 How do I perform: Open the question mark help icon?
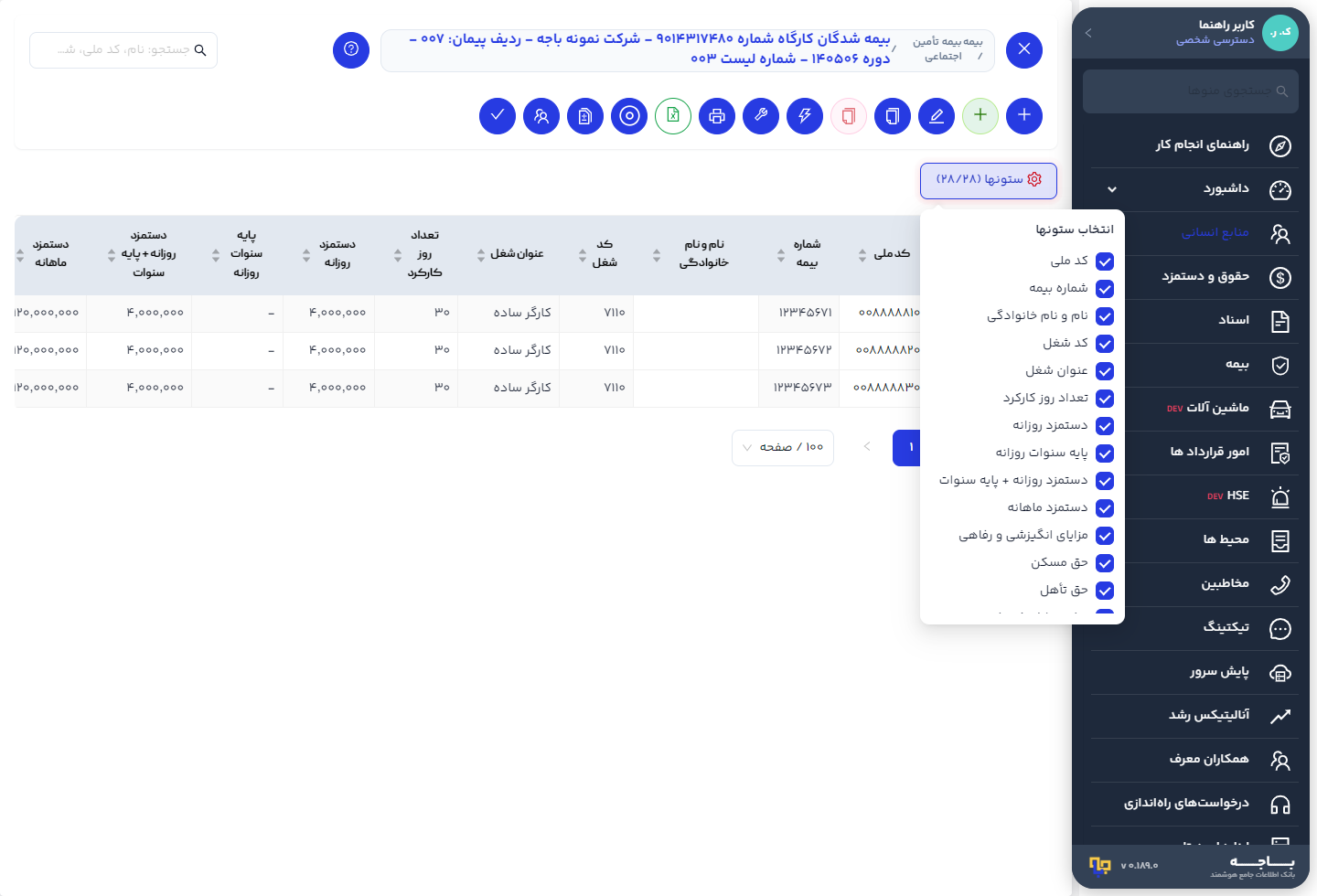(x=351, y=49)
